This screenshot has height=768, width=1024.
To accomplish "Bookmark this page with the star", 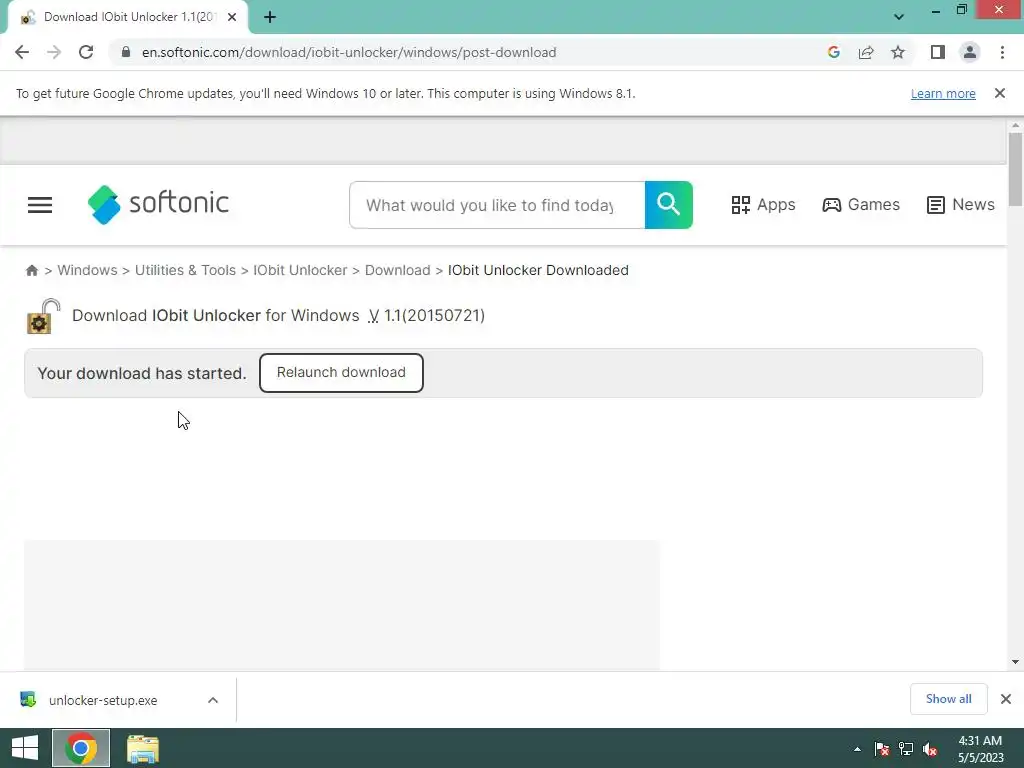I will coord(898,52).
